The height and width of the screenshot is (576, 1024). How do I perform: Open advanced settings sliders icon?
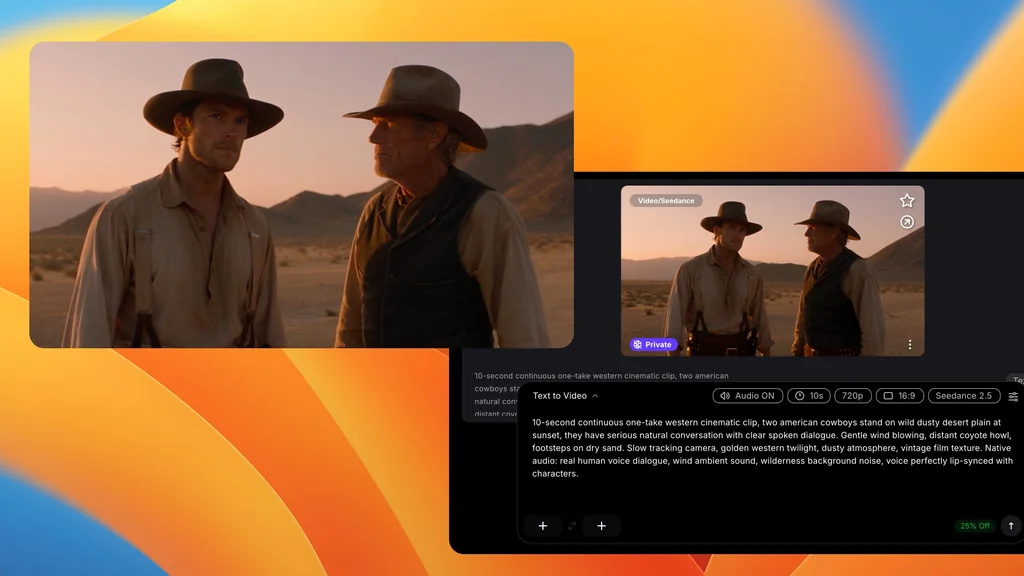click(1013, 396)
